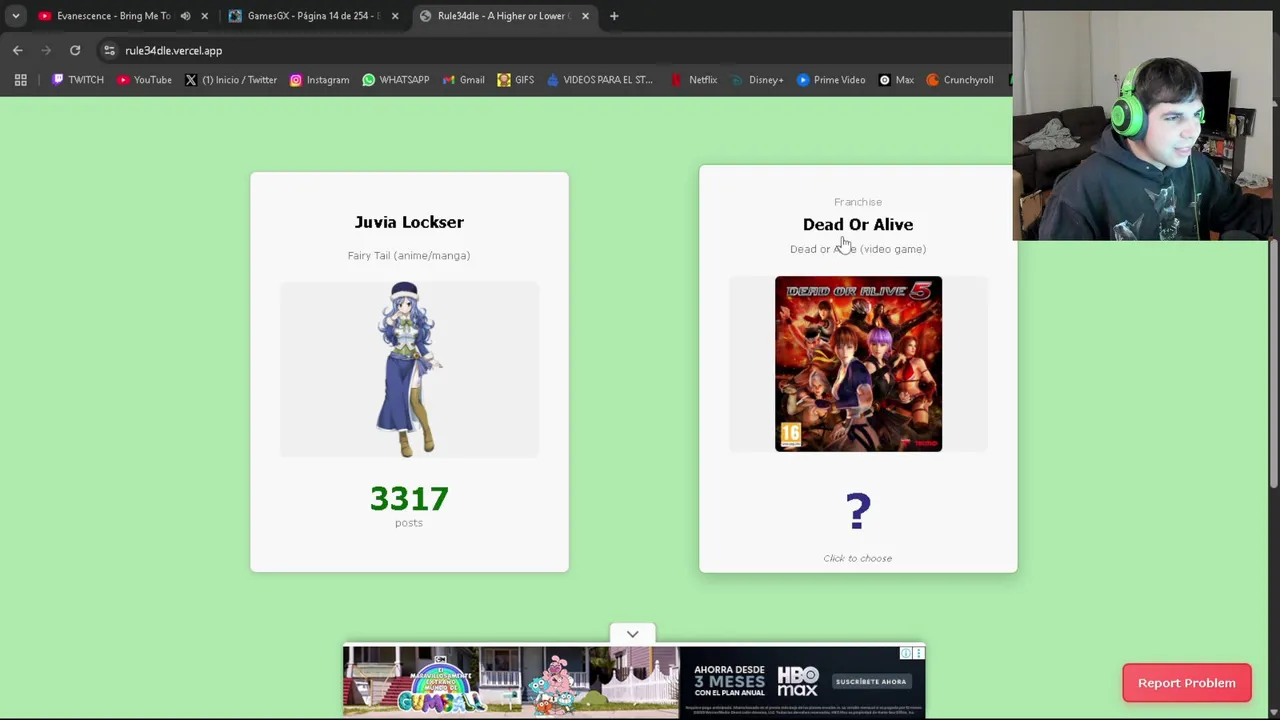
Task: Close the Evanescence tab
Action: 204,16
